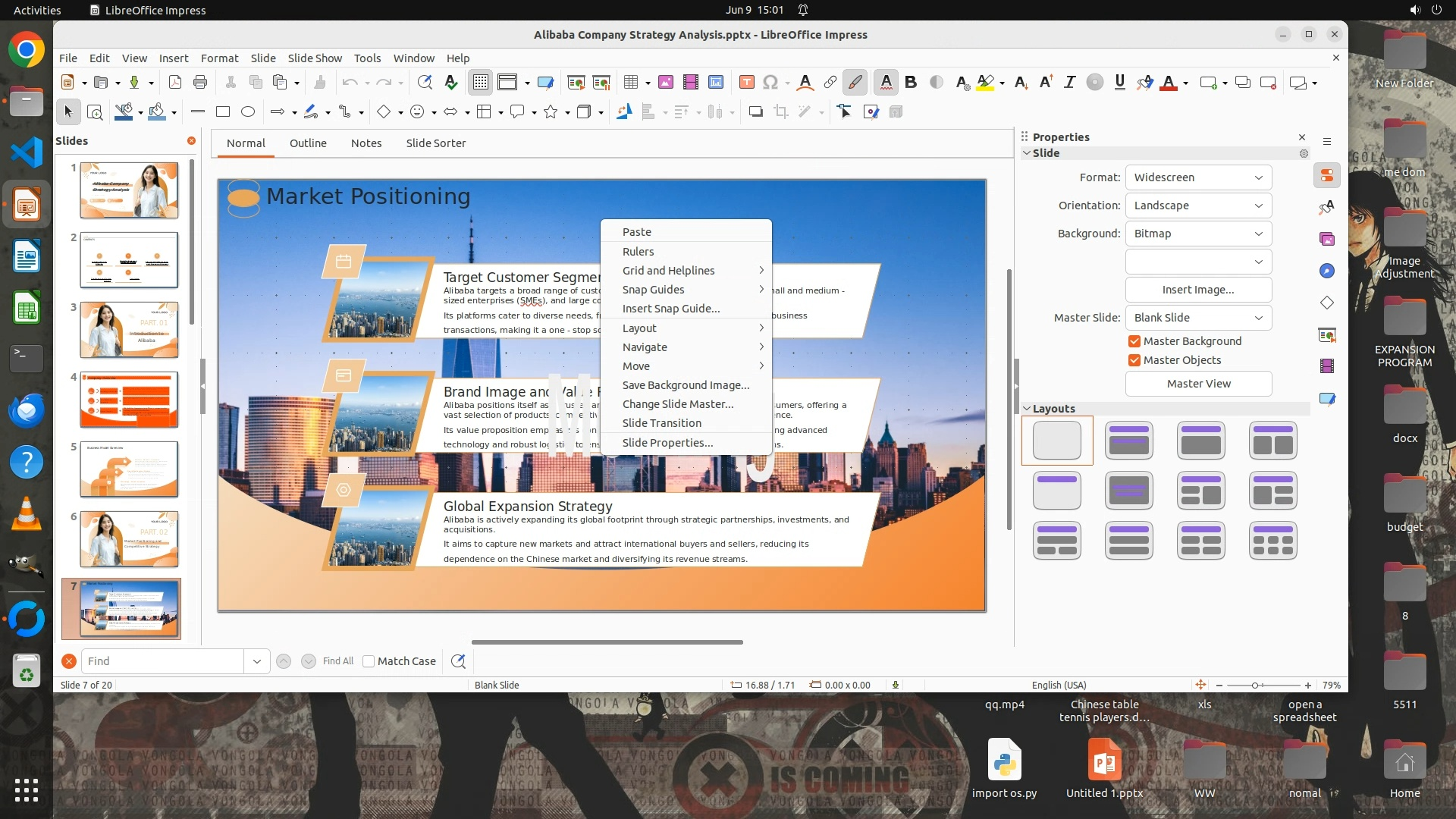
Task: Open the Format dropdown showing Widescreen
Action: (x=1198, y=177)
